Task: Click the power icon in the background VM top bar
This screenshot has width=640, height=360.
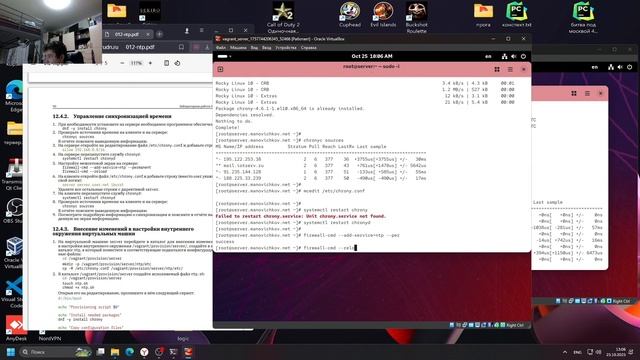Action: [629, 67]
